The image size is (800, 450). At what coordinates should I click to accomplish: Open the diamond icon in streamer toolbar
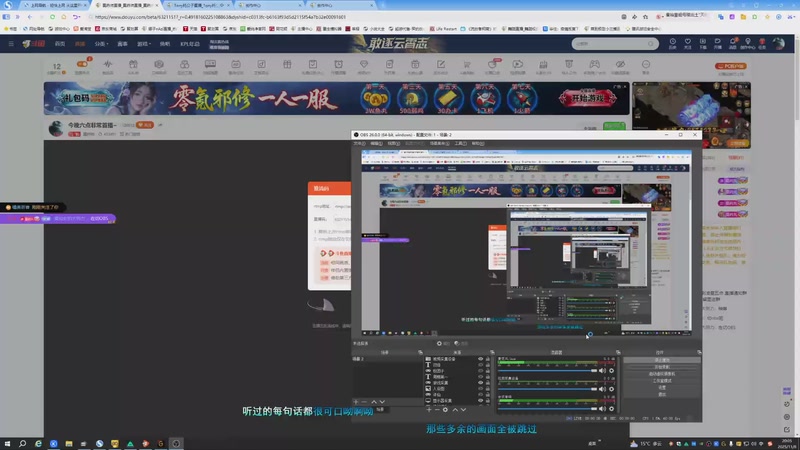click(x=363, y=65)
